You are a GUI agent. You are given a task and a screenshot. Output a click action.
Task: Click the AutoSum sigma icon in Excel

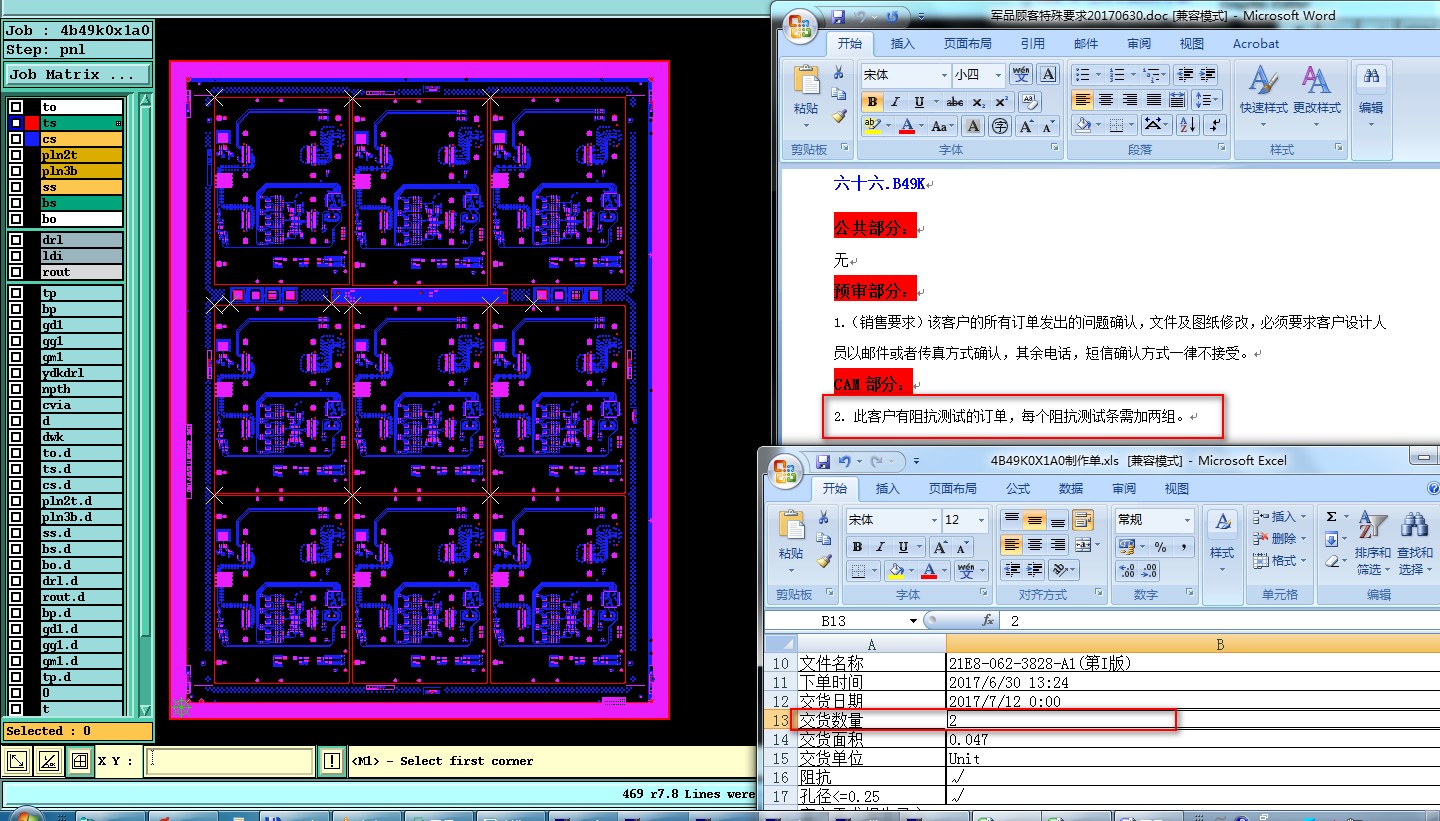click(x=1332, y=517)
